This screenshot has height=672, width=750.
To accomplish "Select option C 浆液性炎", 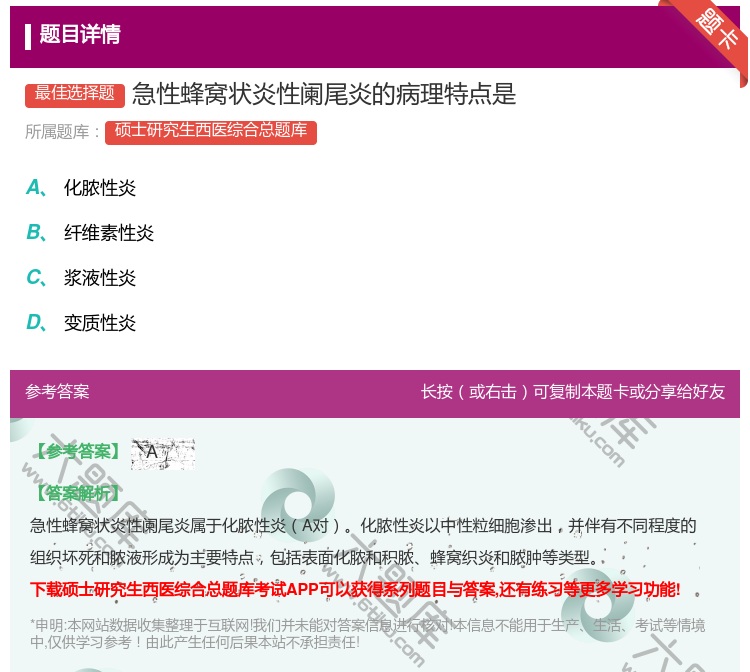I will (x=81, y=278).
